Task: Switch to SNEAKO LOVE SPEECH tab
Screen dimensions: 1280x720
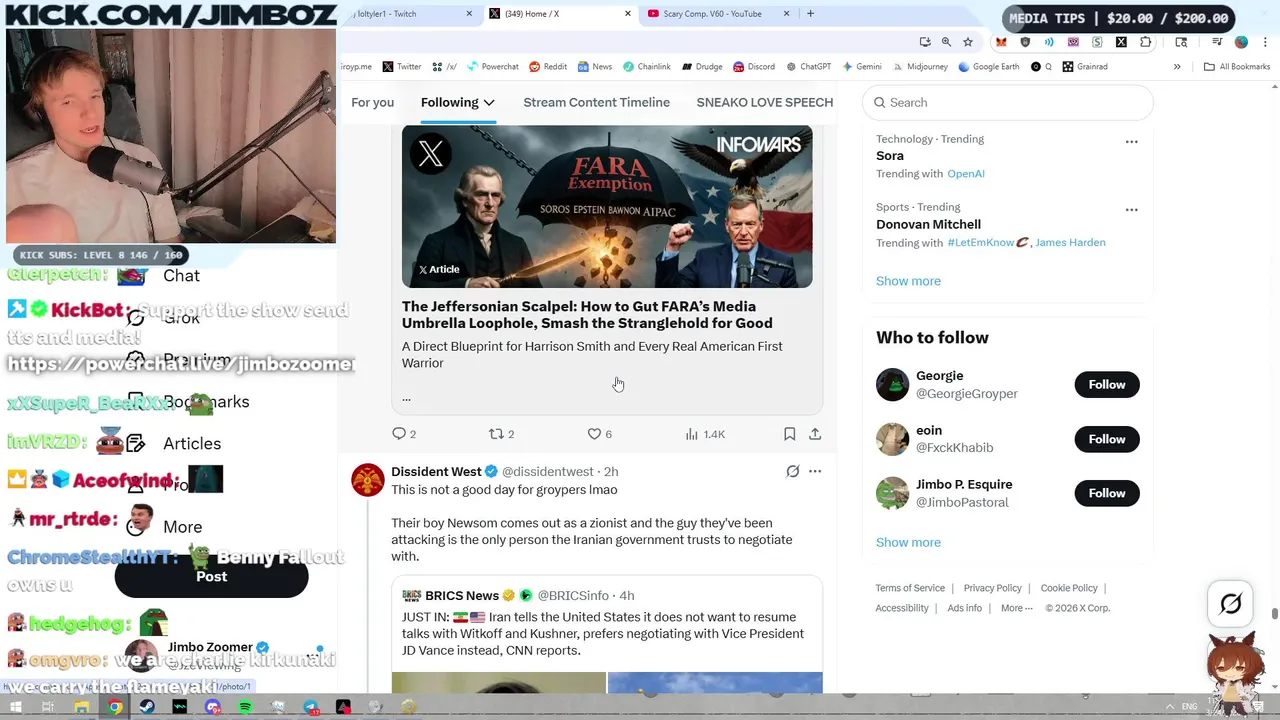Action: (765, 102)
